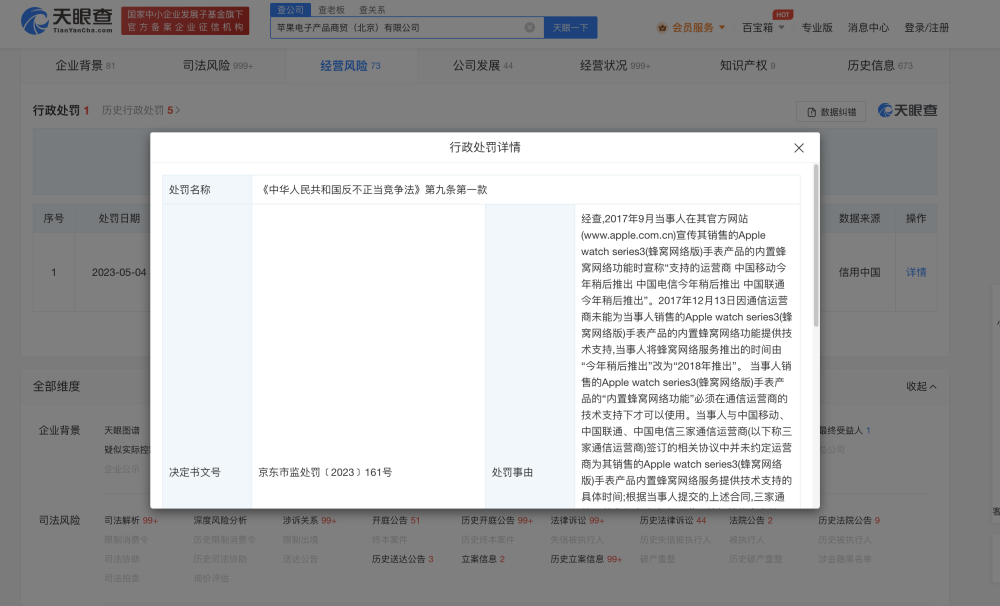Open 消息中心
Screen dimensions: 1000x606
point(868,27)
